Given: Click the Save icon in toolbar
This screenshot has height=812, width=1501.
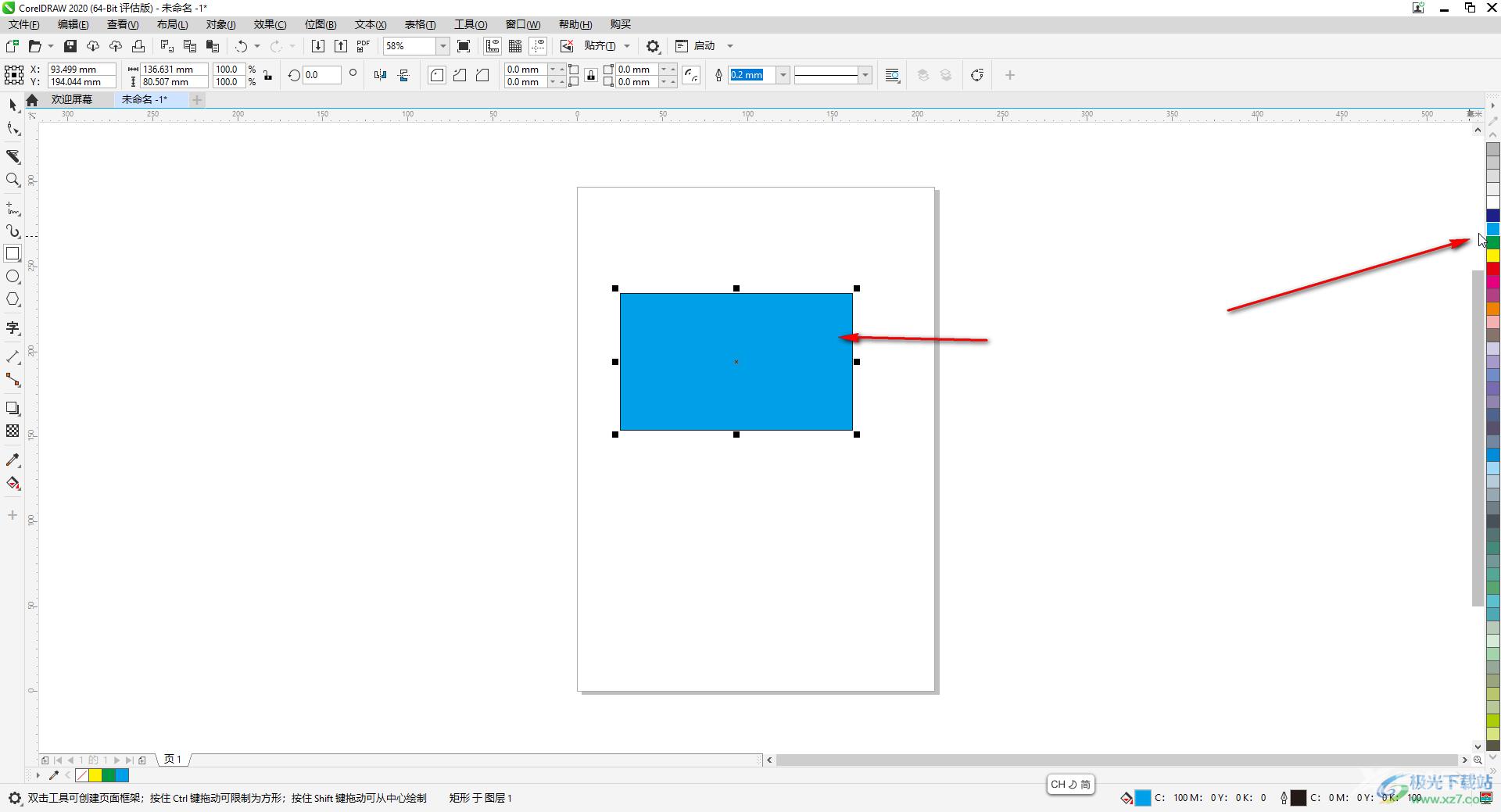Looking at the screenshot, I should (x=70, y=46).
